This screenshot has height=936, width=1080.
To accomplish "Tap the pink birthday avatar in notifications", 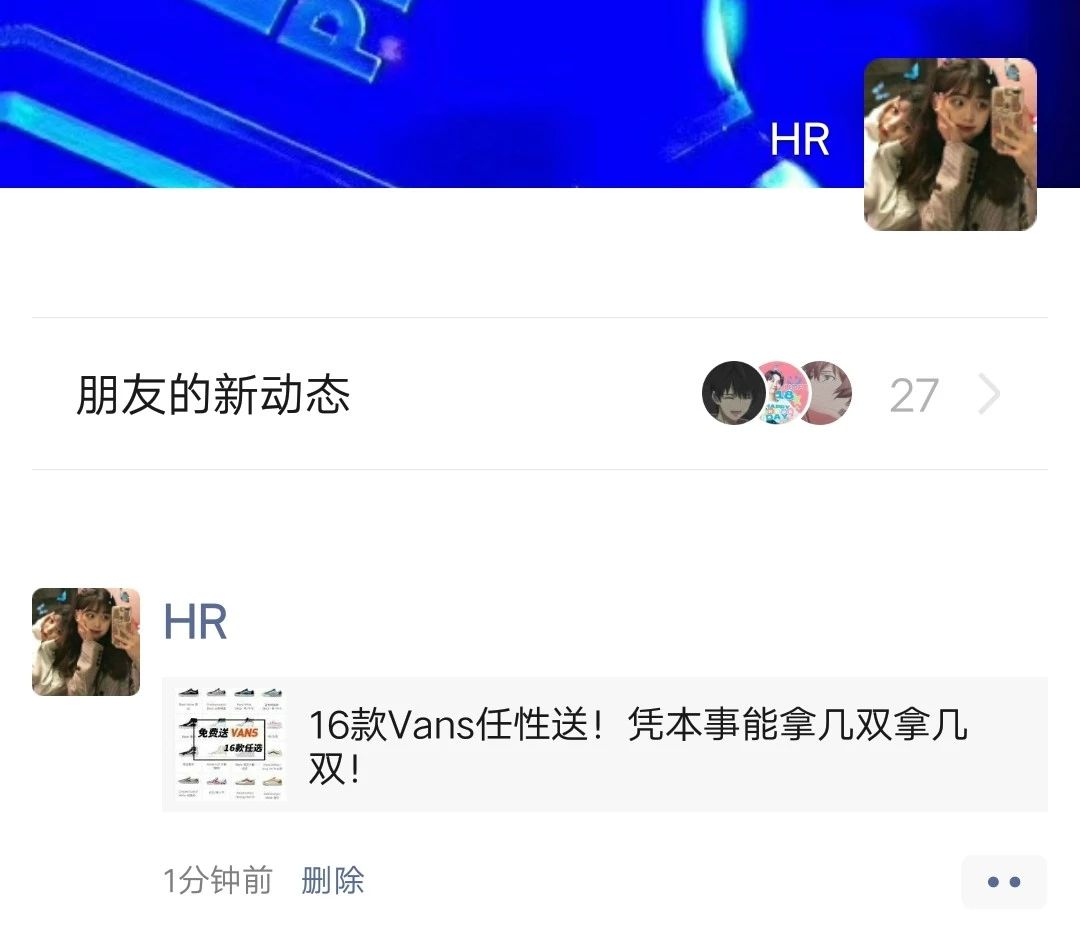I will (x=782, y=393).
